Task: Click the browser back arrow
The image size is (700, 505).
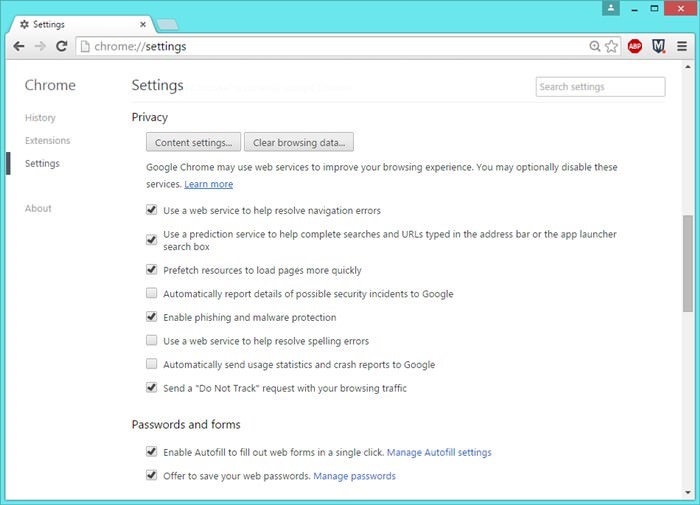Action: 19,46
